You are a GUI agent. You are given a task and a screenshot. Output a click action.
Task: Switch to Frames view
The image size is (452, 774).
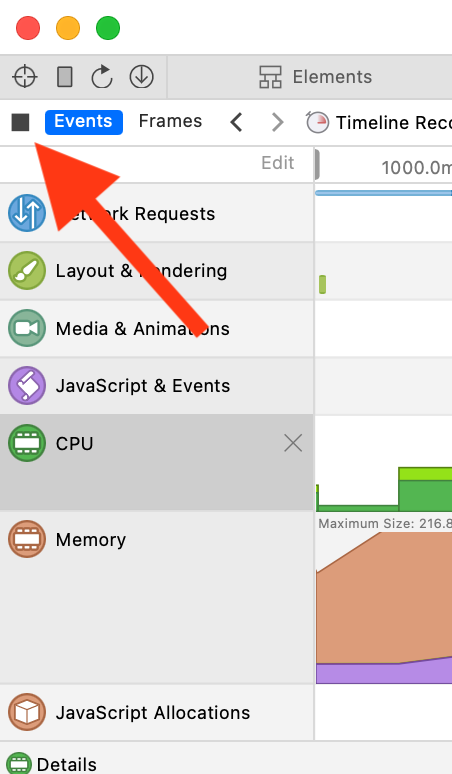point(170,121)
